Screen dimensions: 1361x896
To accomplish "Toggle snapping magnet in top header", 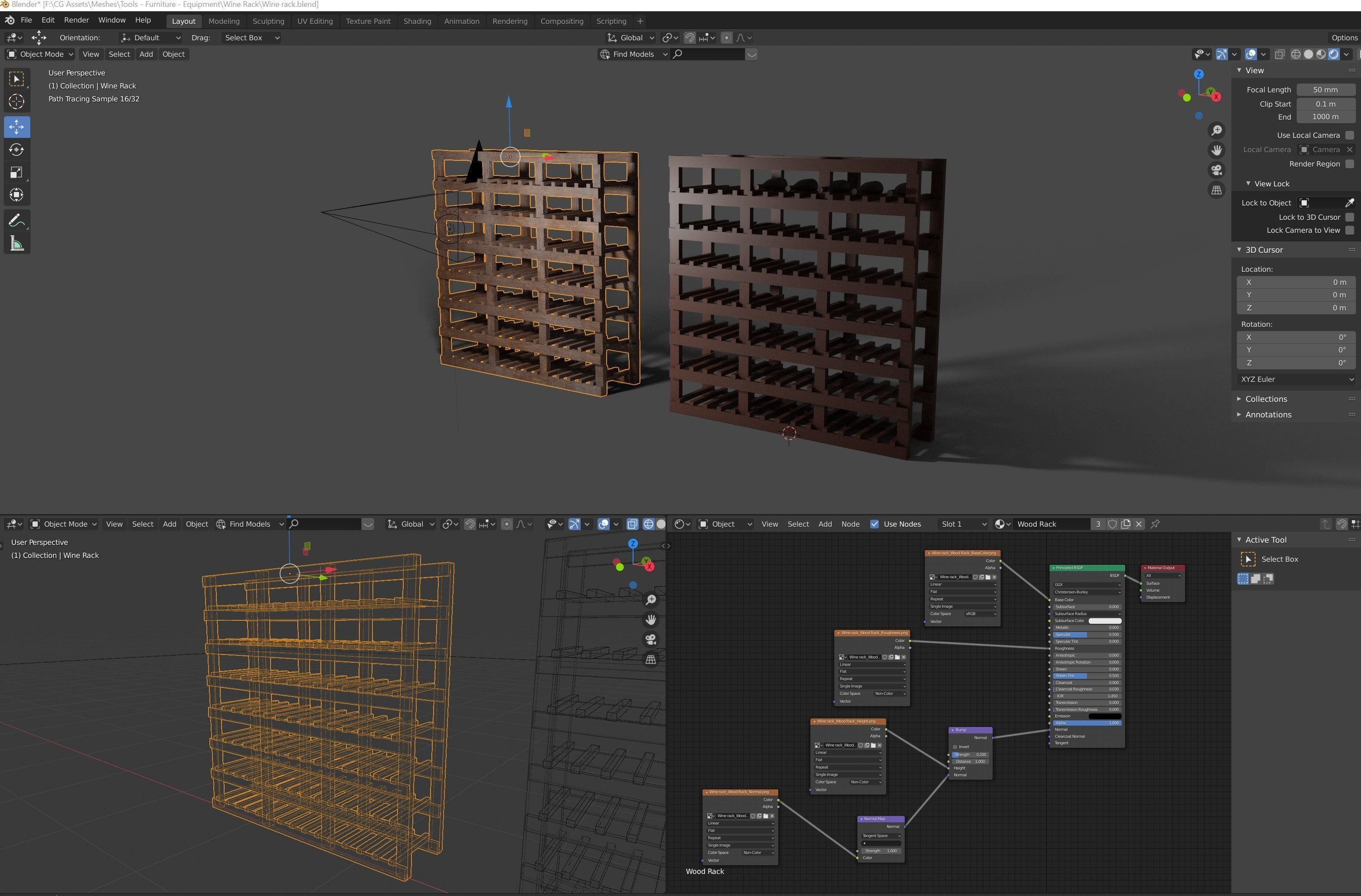I will [690, 38].
